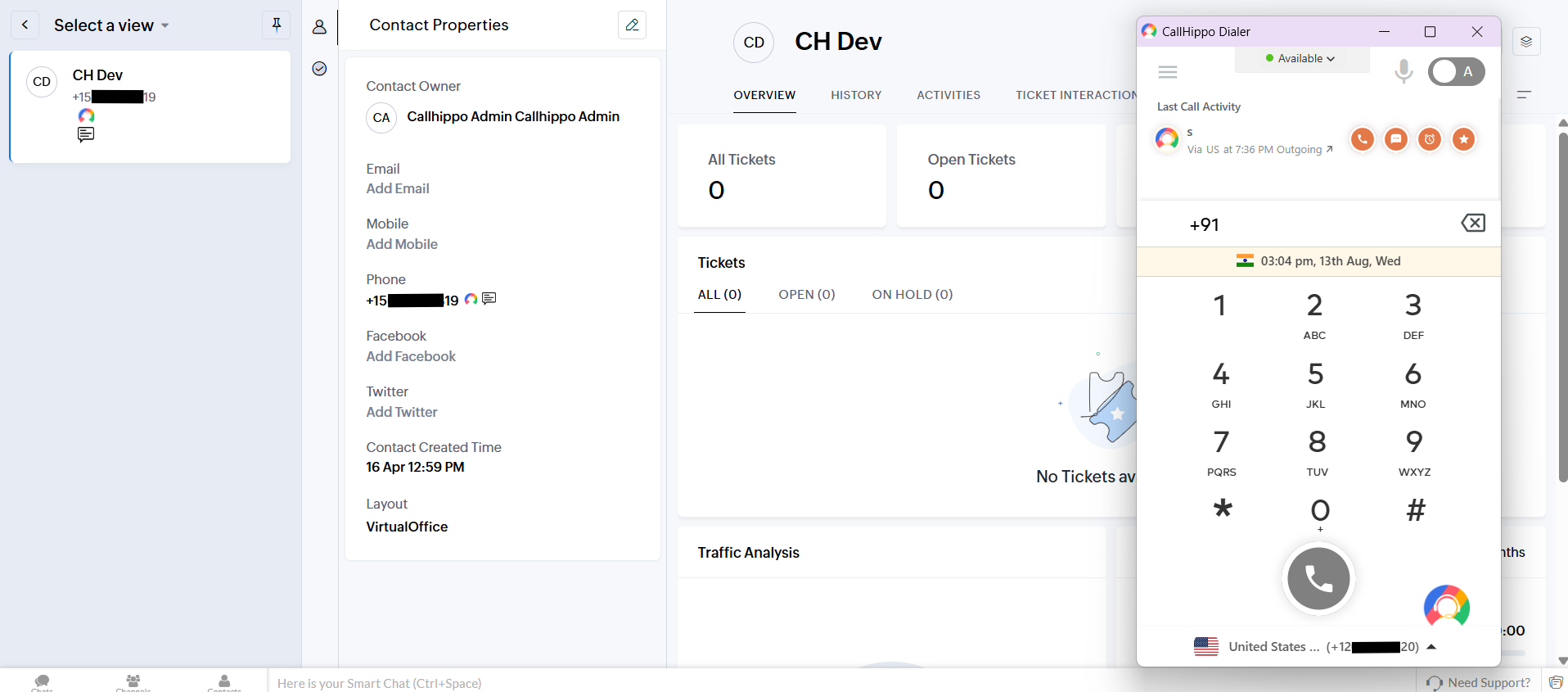Expand the United States caller number selector
The height and width of the screenshot is (692, 1568).
[1315, 647]
